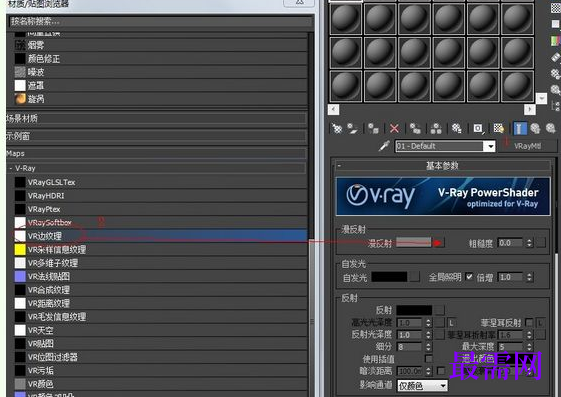Click the 细分 spinner arrows
The height and width of the screenshot is (397, 561).
(x=428, y=347)
